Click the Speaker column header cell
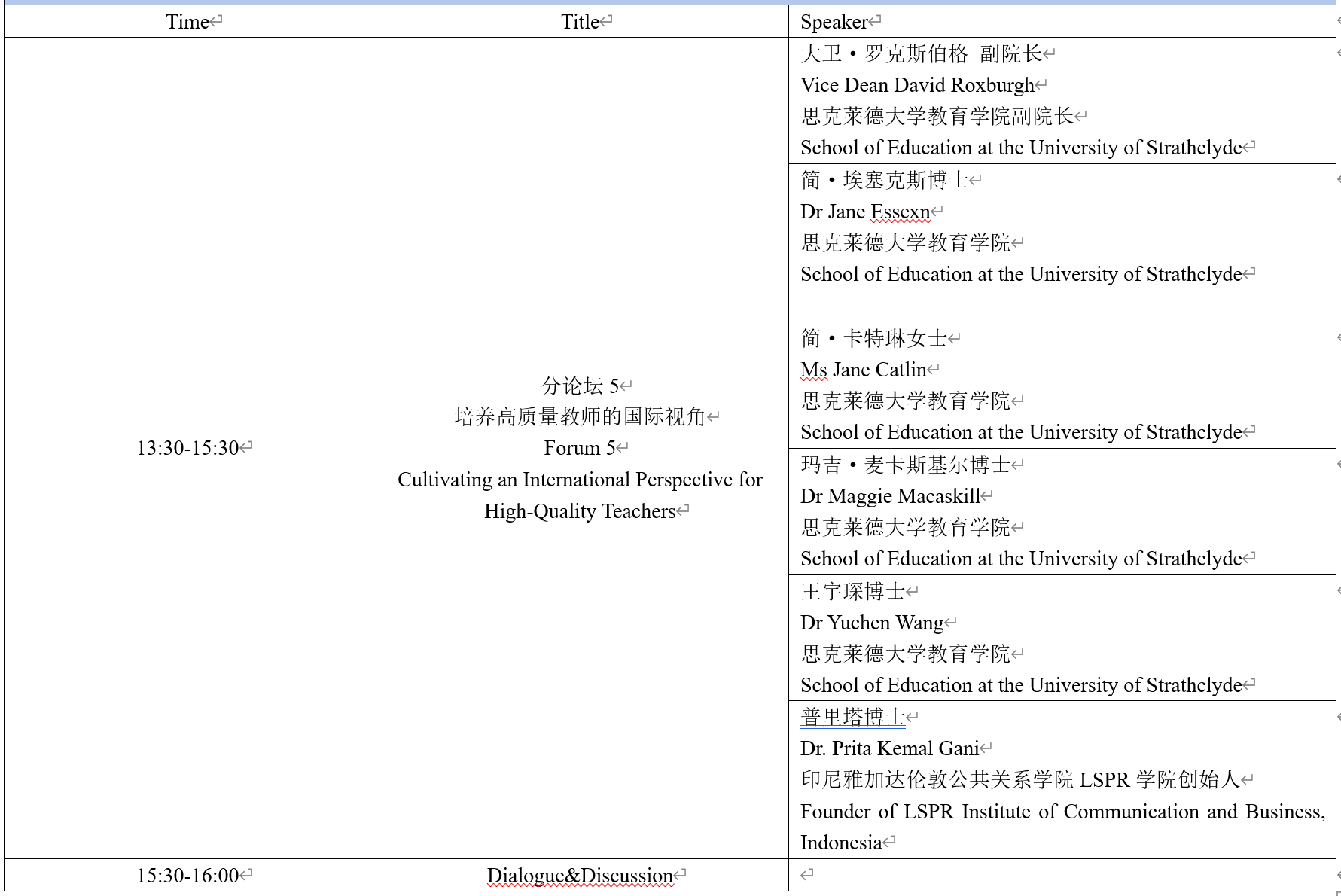Screen dimensions: 1341x896 834,22
